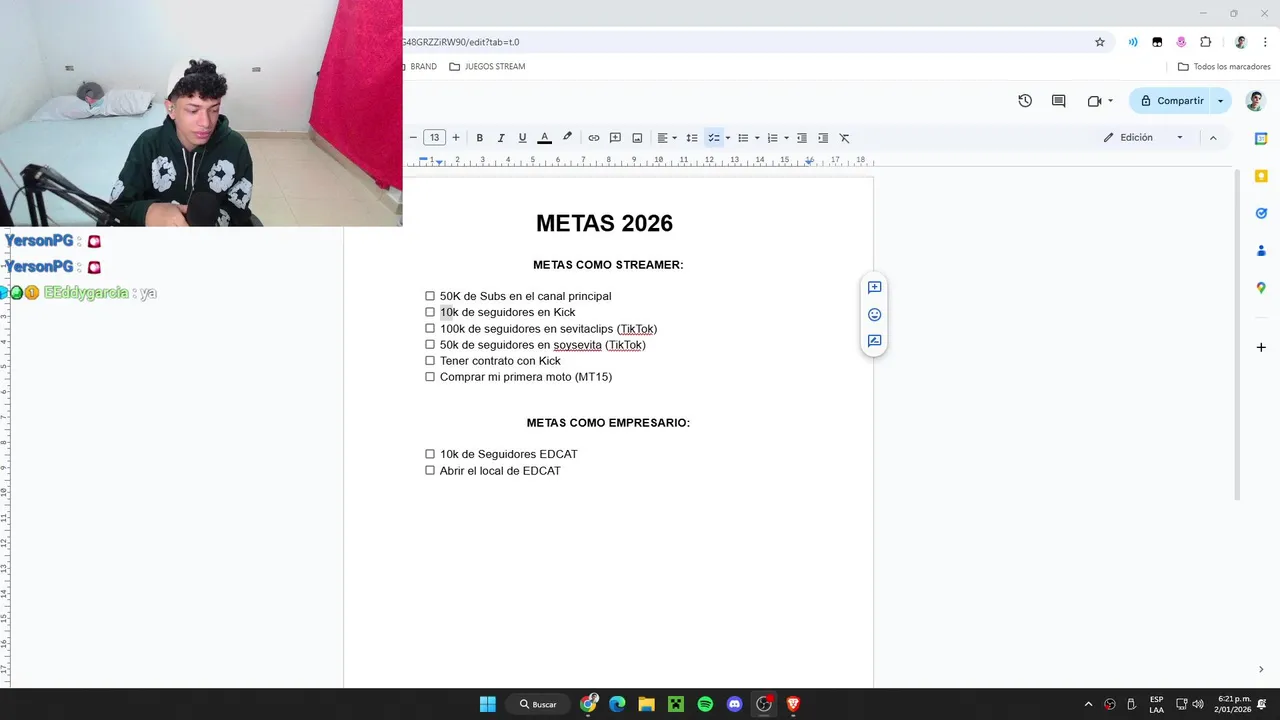Expand the checklist options arrow

(727, 138)
